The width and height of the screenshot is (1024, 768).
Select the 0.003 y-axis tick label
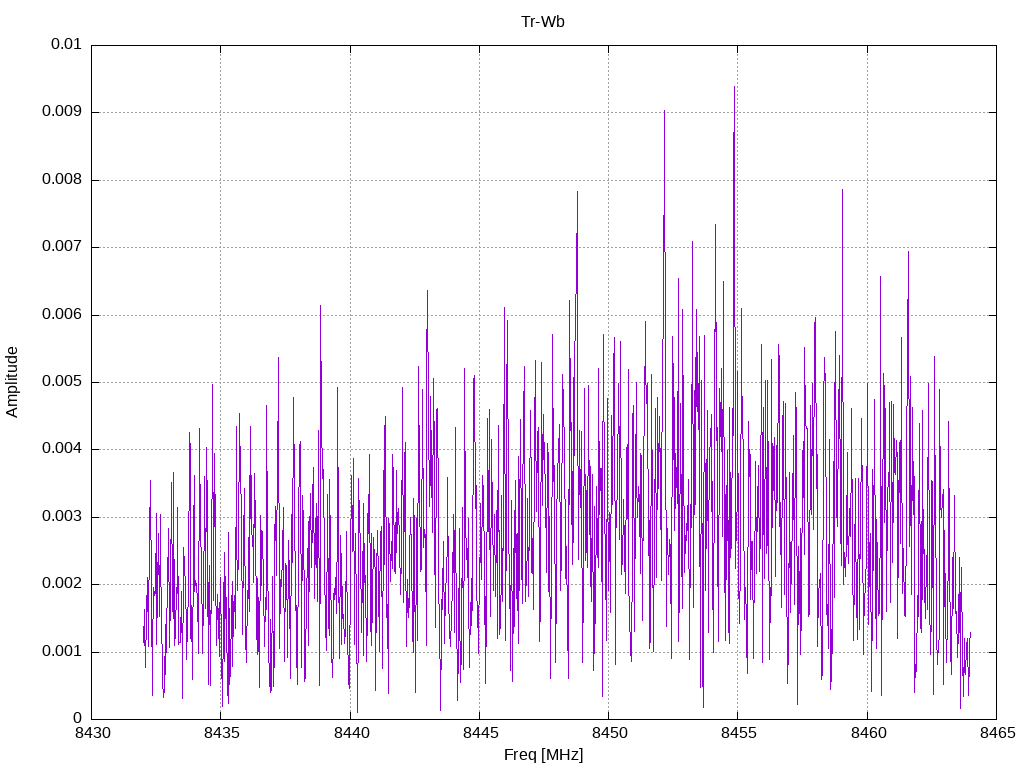point(62,517)
